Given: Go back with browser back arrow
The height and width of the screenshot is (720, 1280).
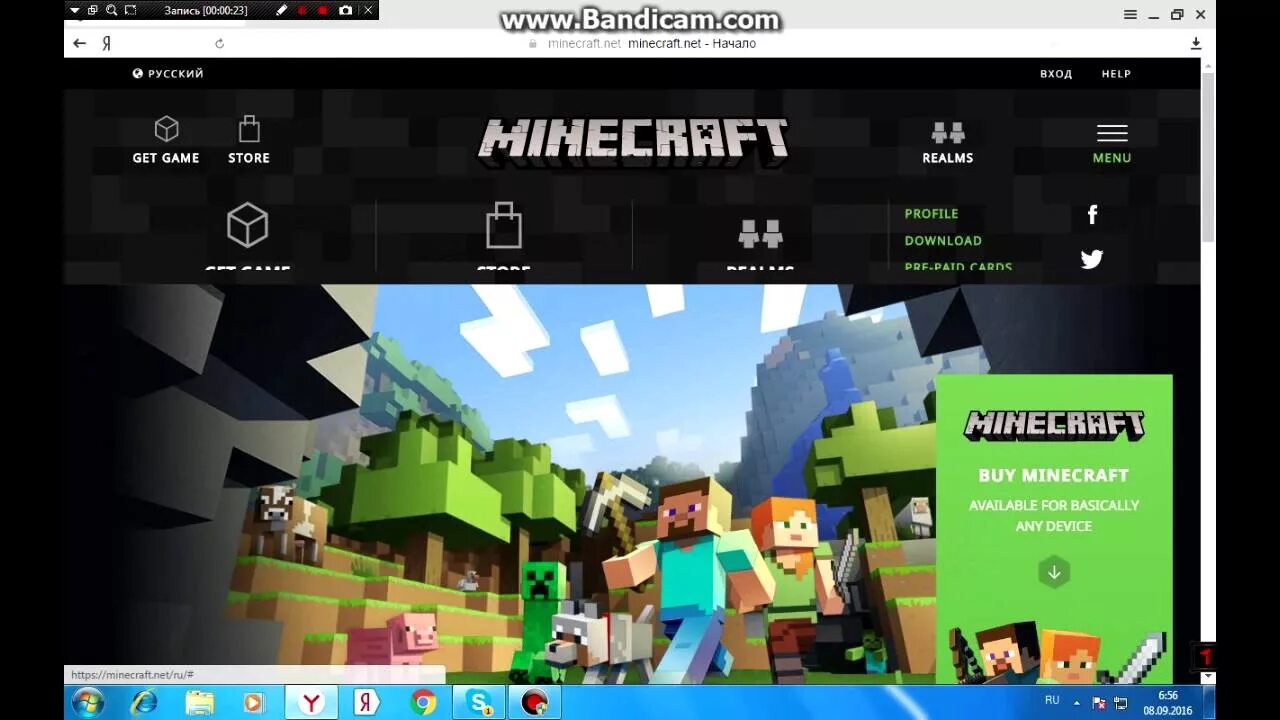Looking at the screenshot, I should [80, 43].
